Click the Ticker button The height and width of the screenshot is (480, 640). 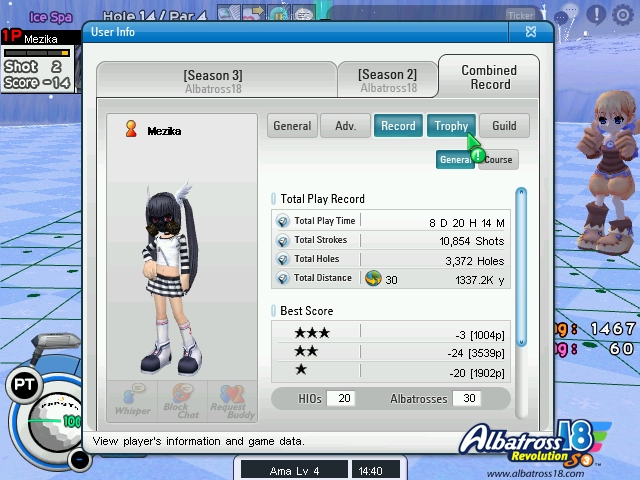(x=520, y=15)
